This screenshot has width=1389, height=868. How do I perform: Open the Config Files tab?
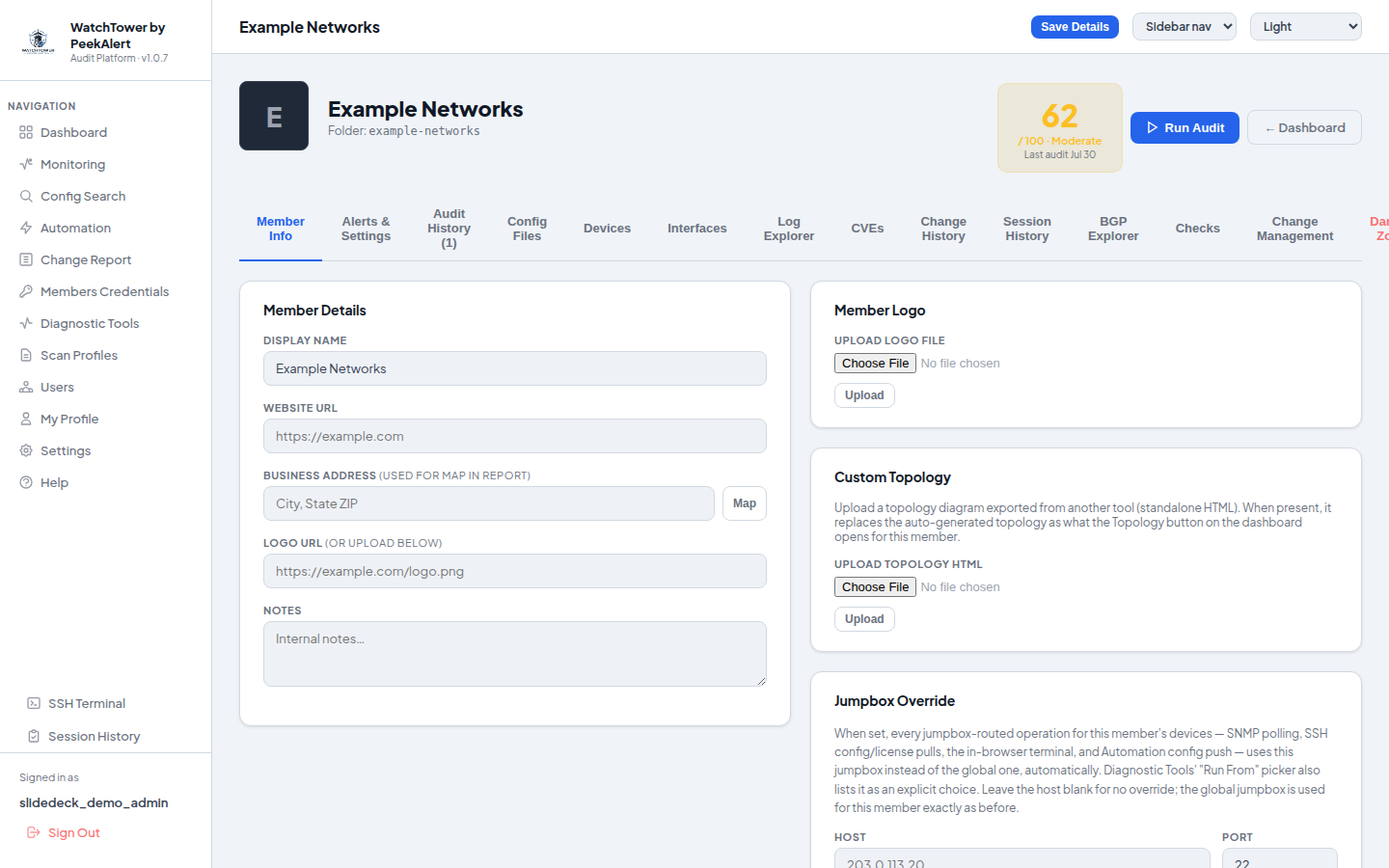pos(527,229)
